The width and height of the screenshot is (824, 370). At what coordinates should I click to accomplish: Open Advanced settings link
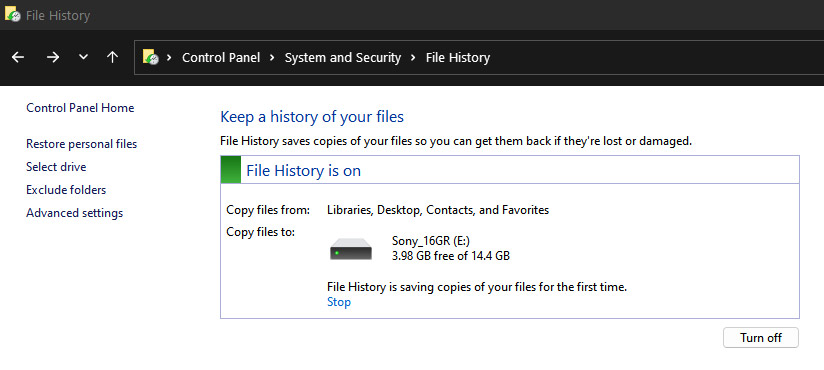coord(75,213)
